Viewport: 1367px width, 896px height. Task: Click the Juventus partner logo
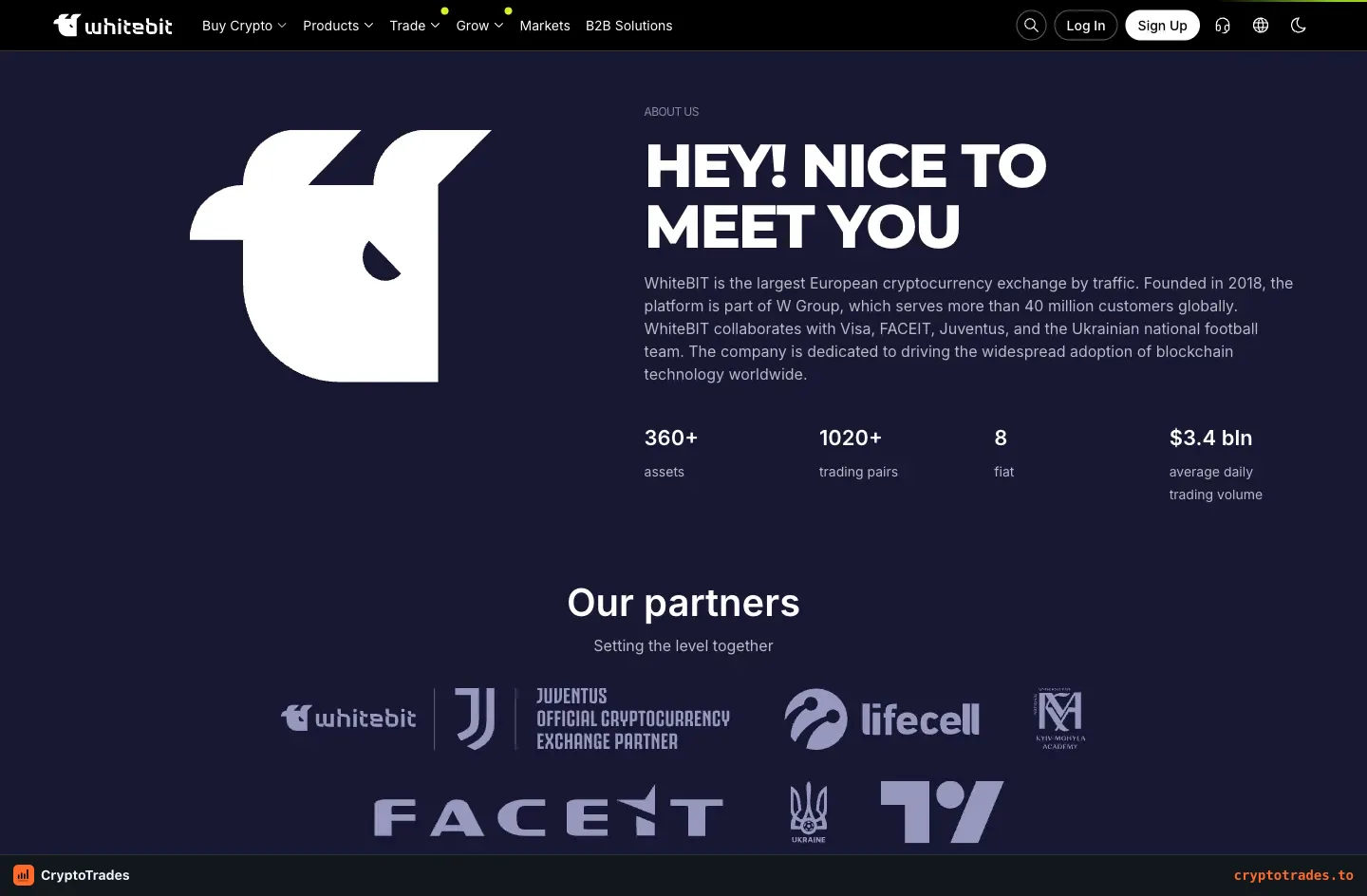(x=475, y=719)
